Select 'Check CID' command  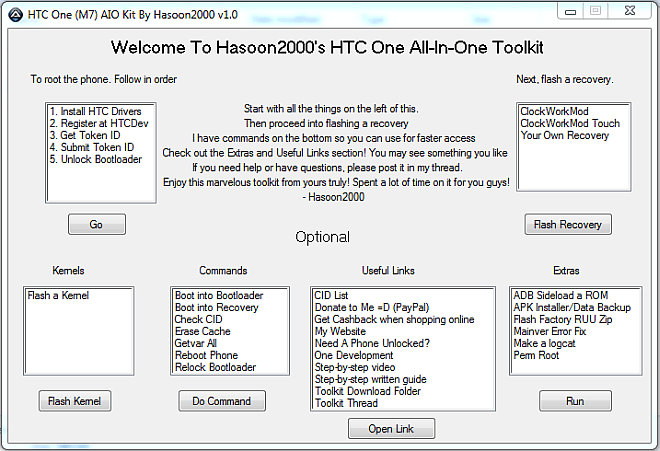(x=198, y=319)
